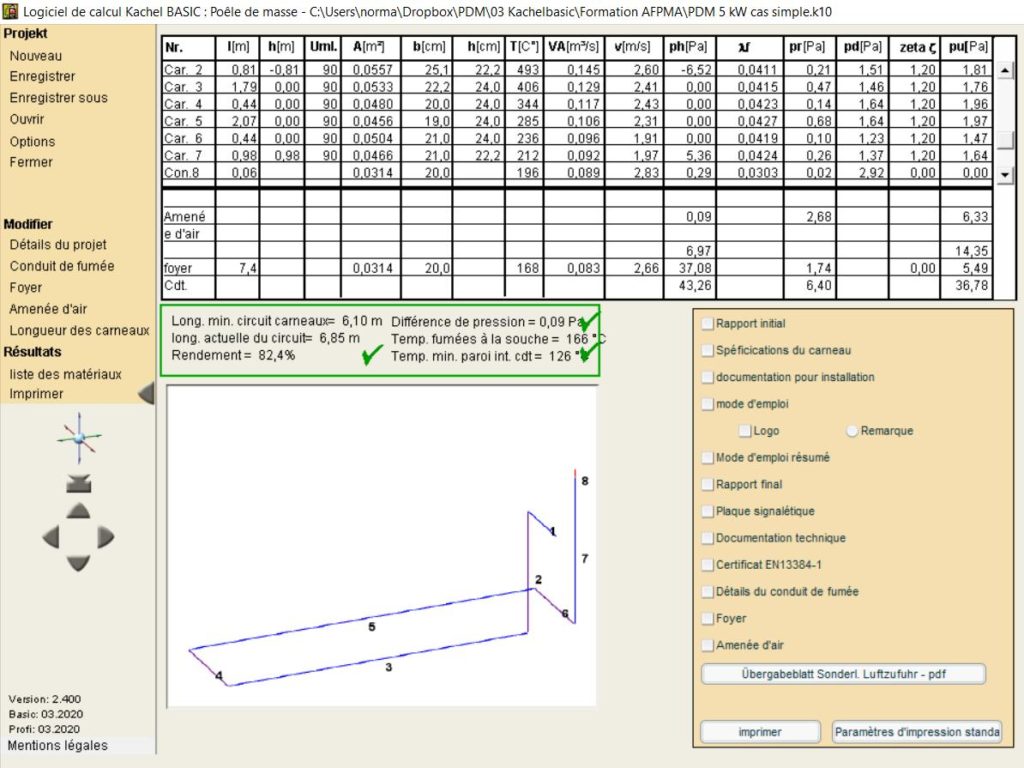The width and height of the screenshot is (1024, 768).
Task: Click the table scrollbar thumb
Action: [x=1005, y=138]
